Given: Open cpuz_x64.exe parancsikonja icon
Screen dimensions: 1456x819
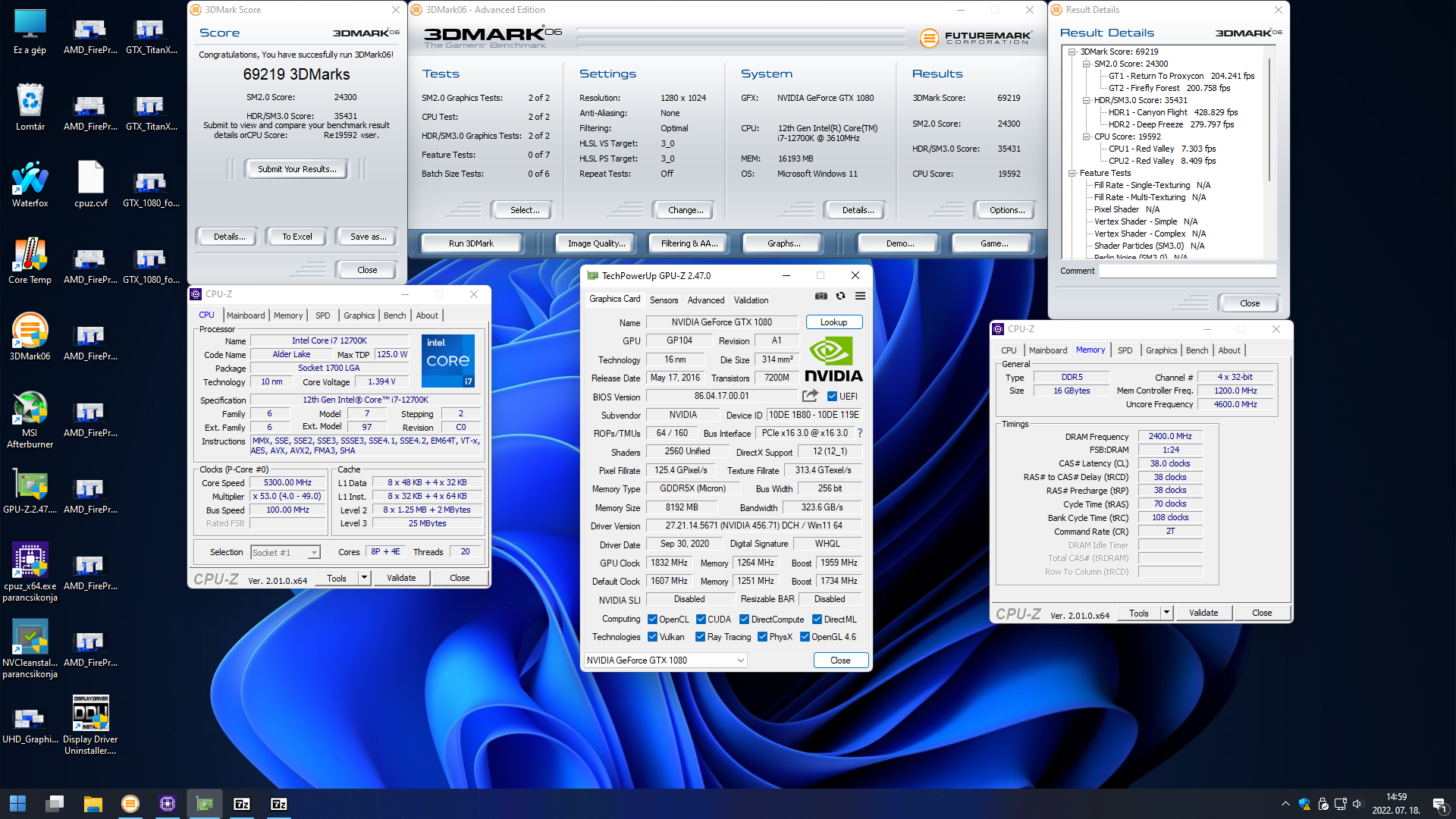Looking at the screenshot, I should click(x=30, y=572).
